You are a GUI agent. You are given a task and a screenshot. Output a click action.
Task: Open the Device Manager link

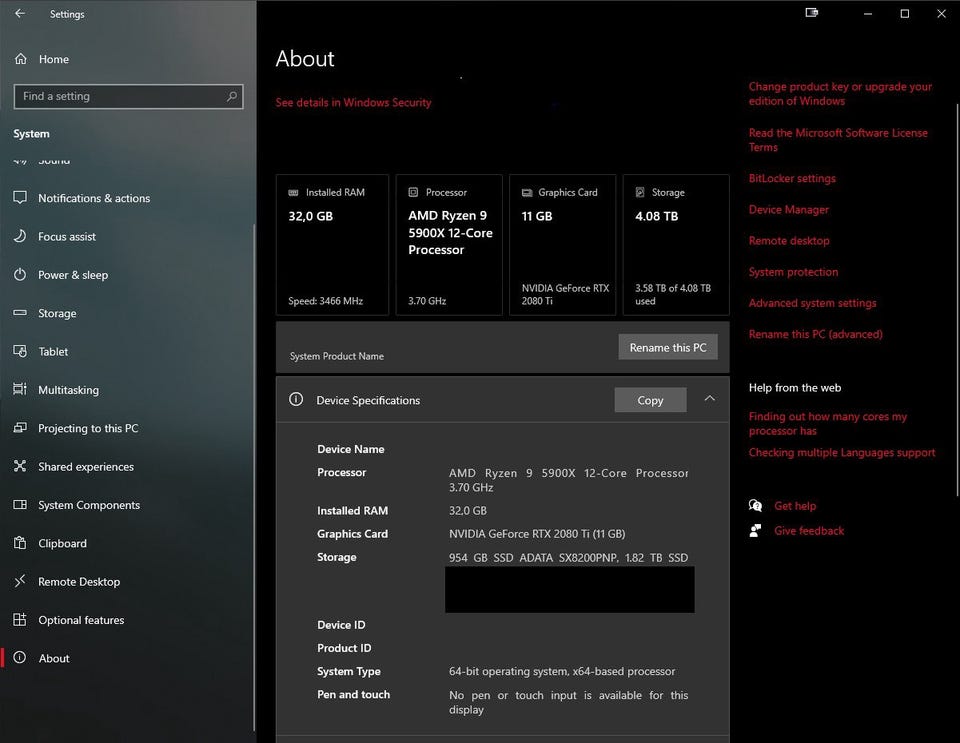789,210
